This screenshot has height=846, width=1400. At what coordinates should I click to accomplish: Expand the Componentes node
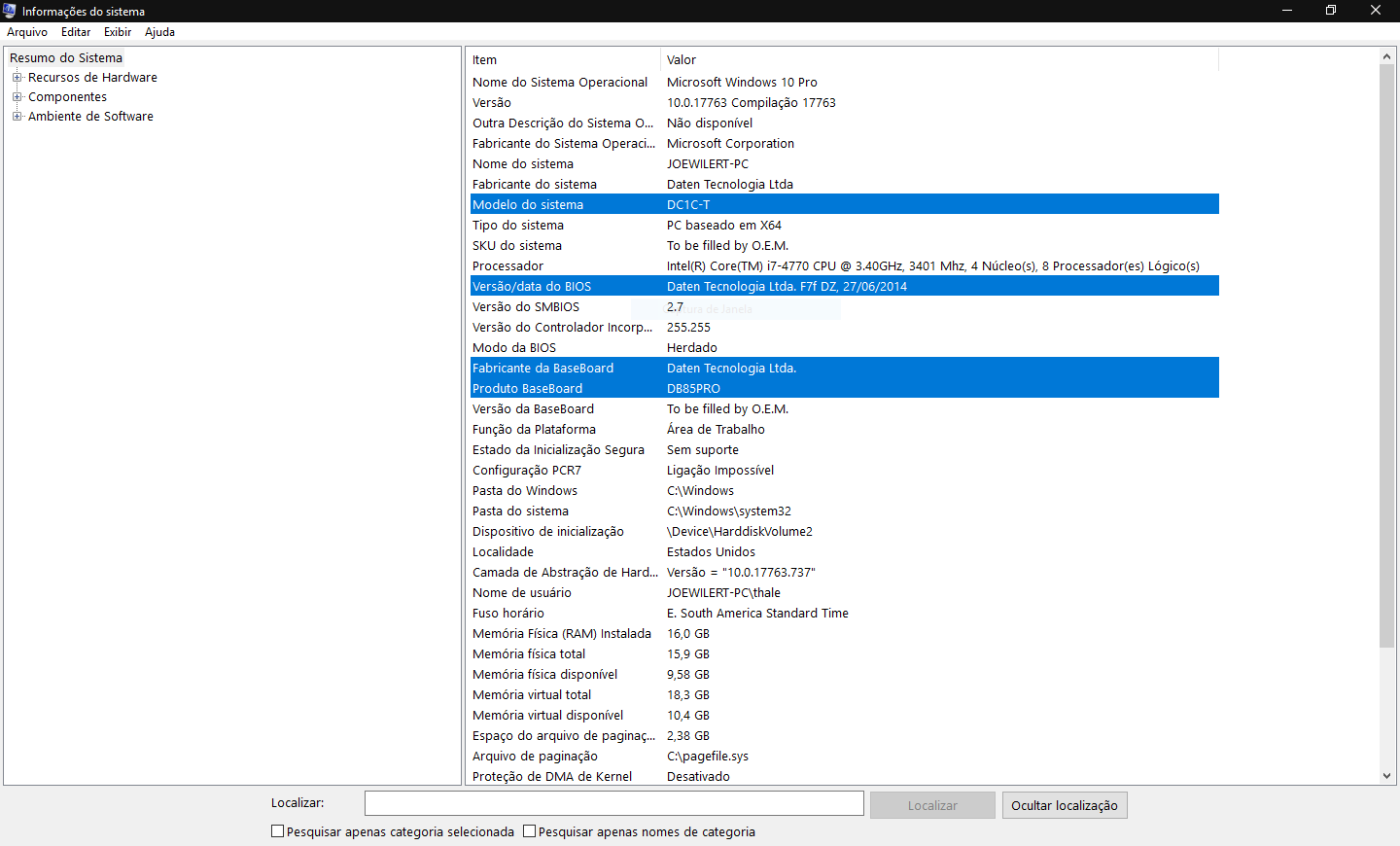click(17, 97)
